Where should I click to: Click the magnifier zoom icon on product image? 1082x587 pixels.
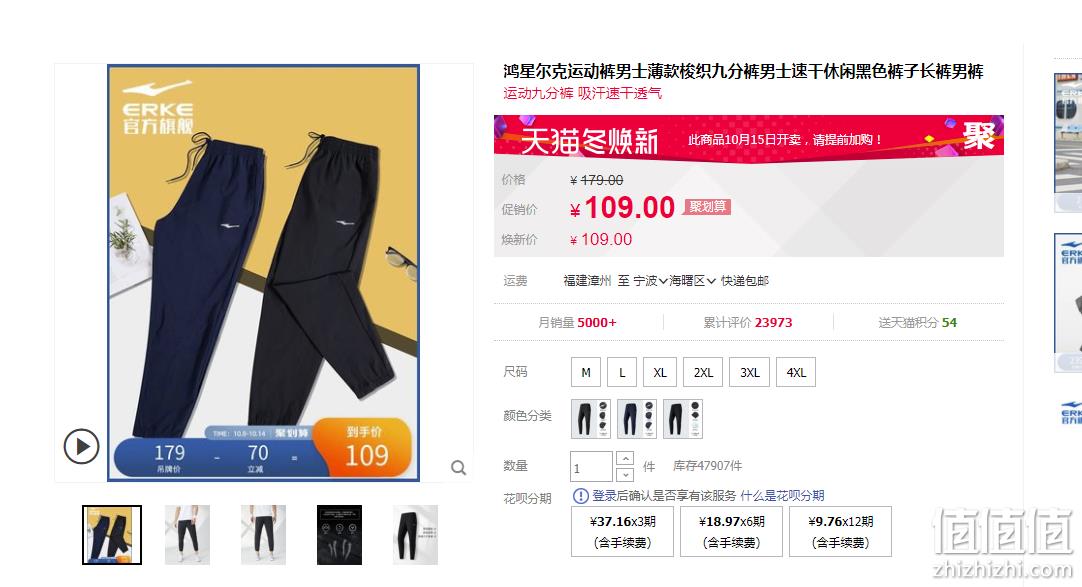[x=458, y=468]
